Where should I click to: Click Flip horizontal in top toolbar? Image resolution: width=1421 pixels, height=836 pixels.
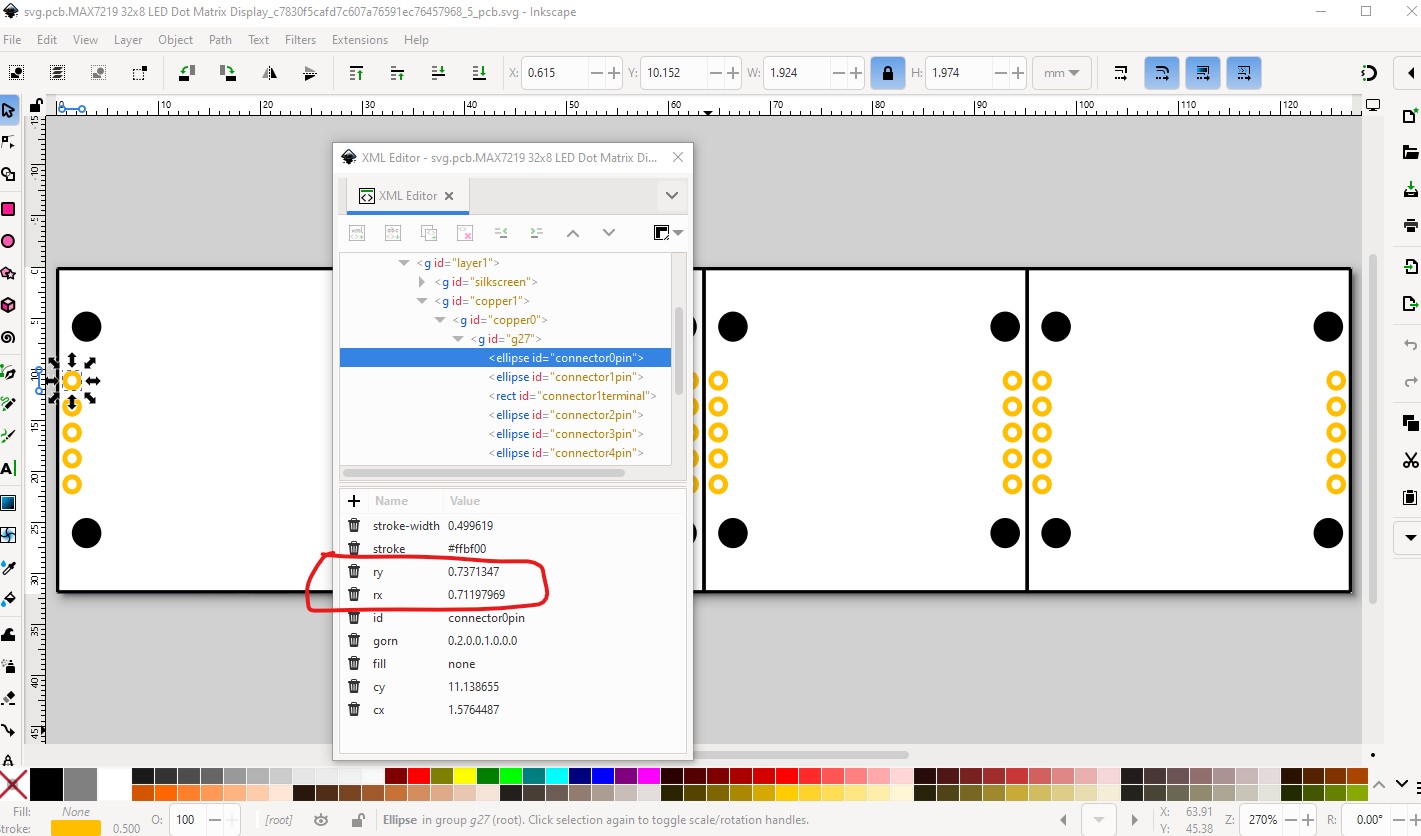(x=270, y=73)
